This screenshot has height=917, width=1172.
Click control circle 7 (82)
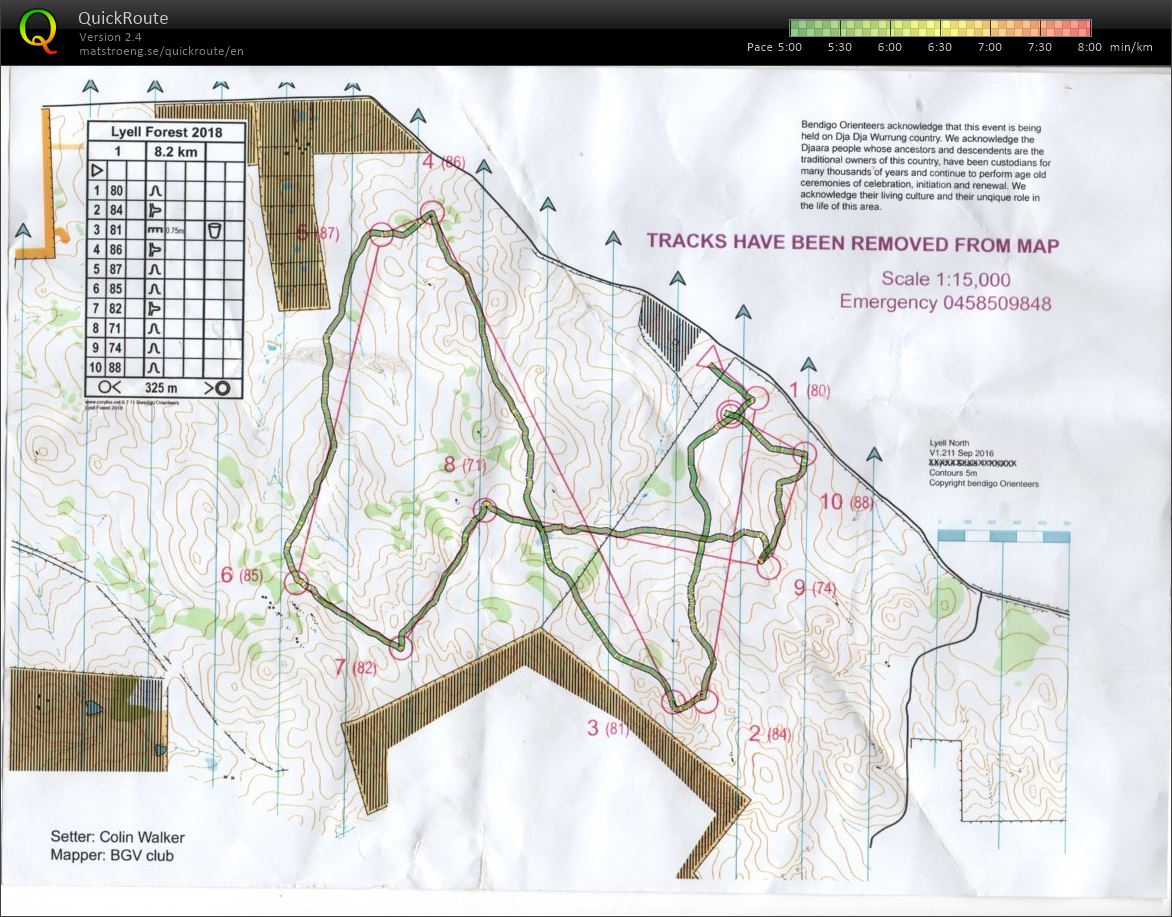(x=400, y=647)
